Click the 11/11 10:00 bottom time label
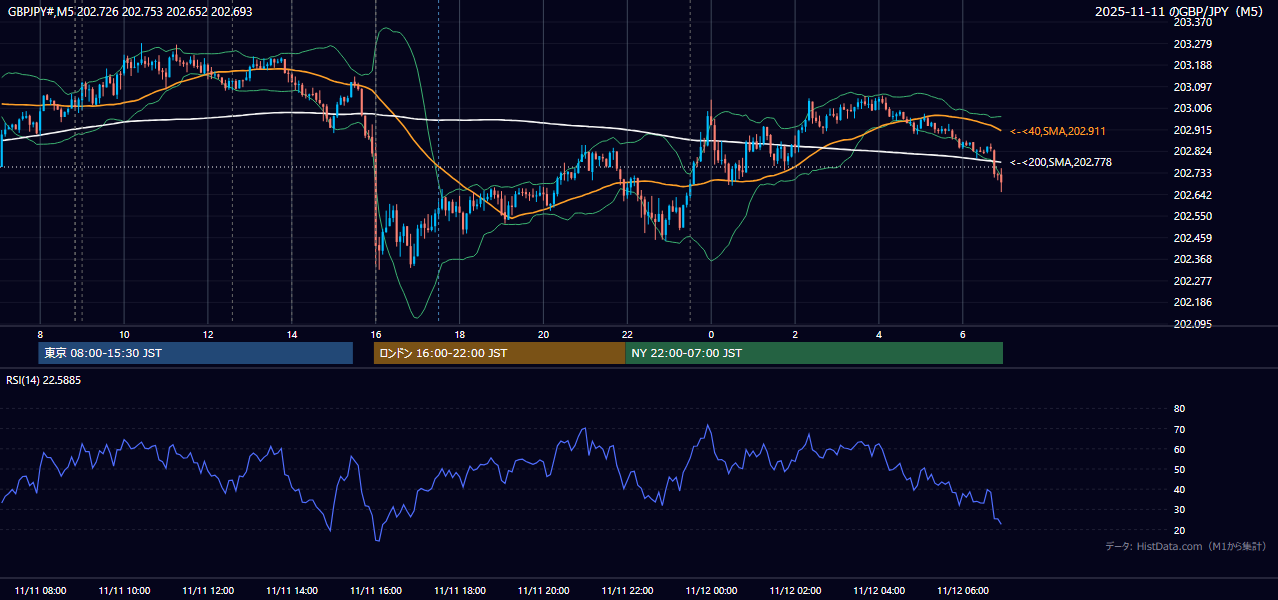Screen dimensions: 1278x600 (125, 591)
